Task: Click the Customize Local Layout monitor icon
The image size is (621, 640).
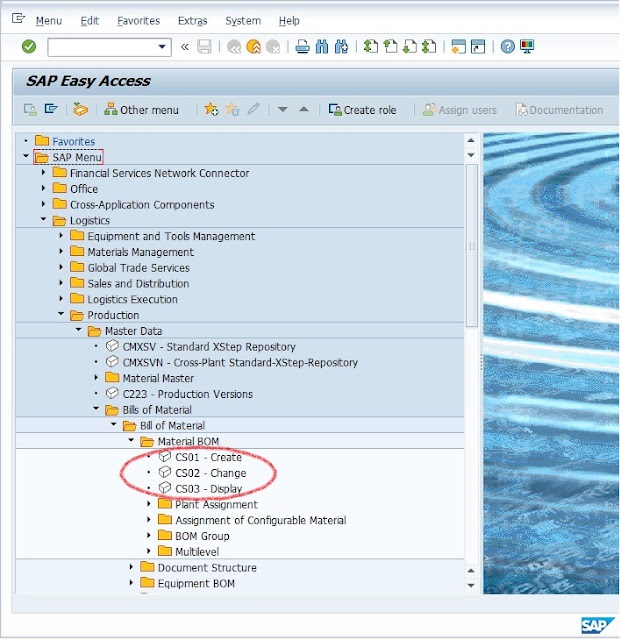Action: coord(527,46)
